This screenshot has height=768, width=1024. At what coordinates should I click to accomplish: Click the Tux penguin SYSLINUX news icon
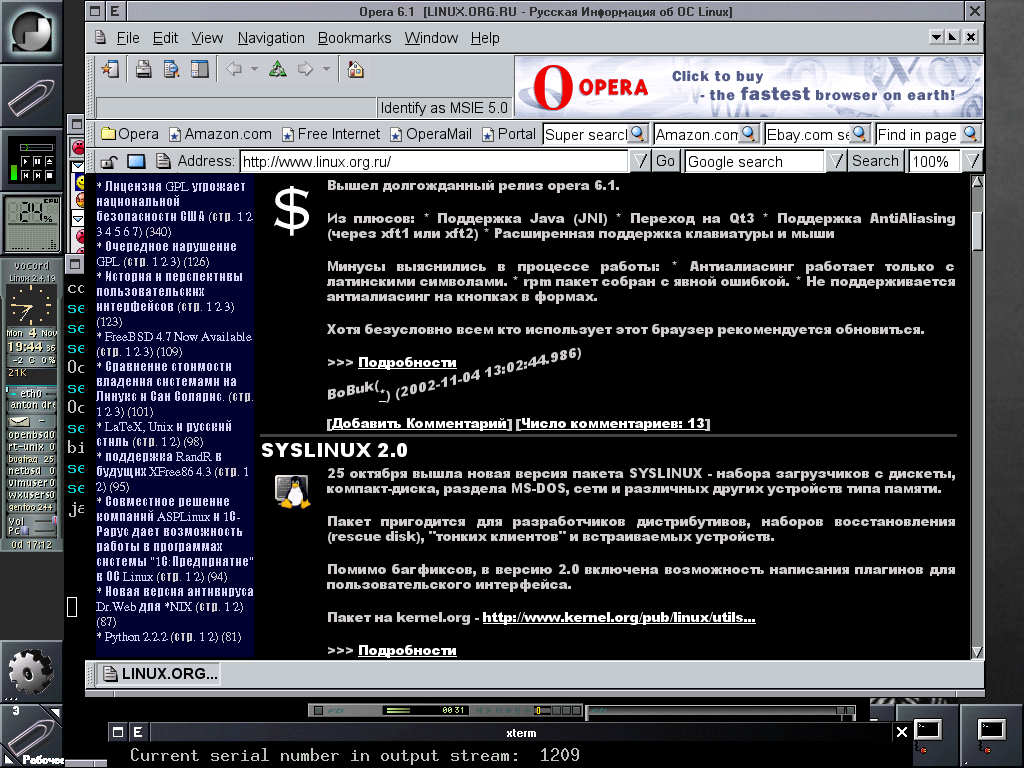(x=292, y=492)
